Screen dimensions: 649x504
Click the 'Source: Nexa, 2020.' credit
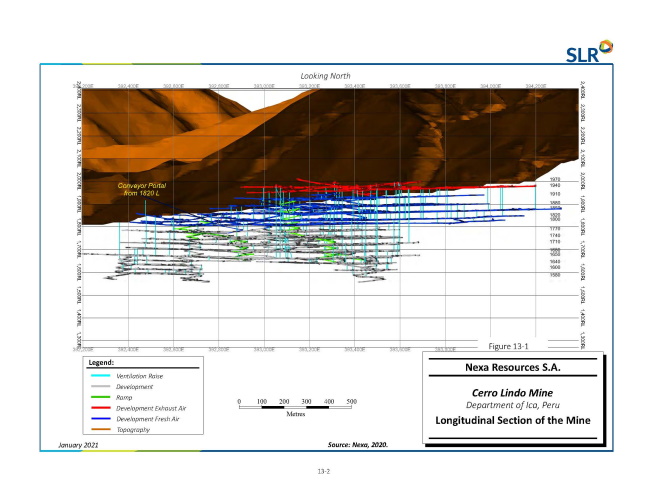(x=358, y=445)
